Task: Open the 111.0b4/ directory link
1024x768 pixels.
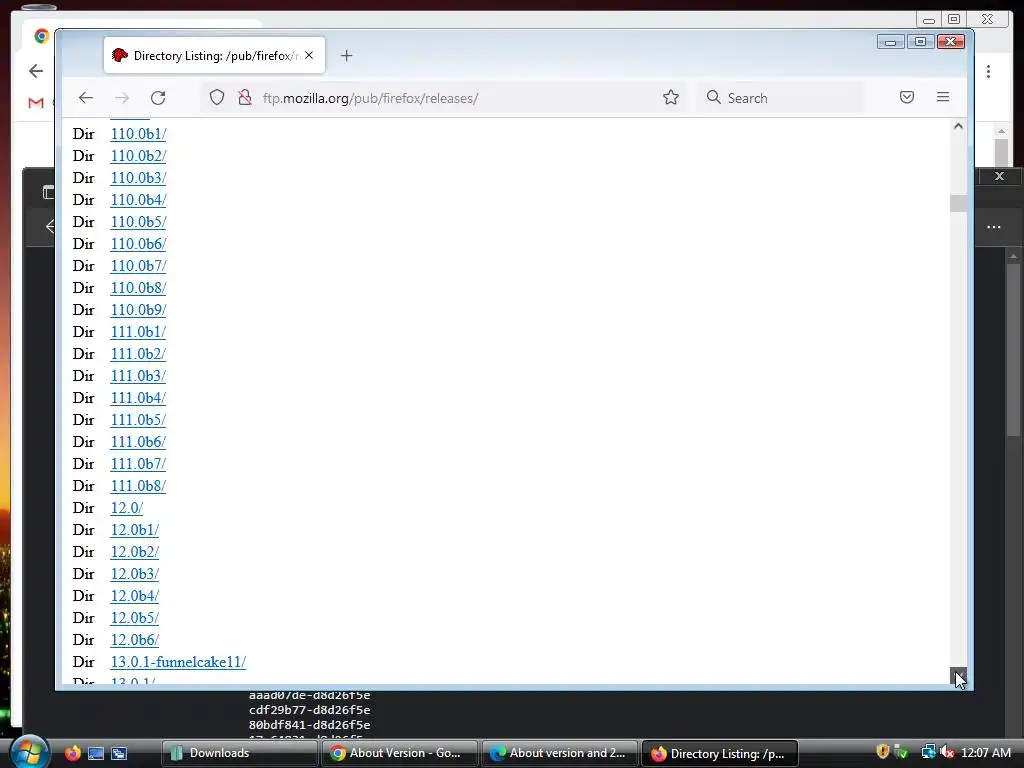Action: [x=138, y=398]
